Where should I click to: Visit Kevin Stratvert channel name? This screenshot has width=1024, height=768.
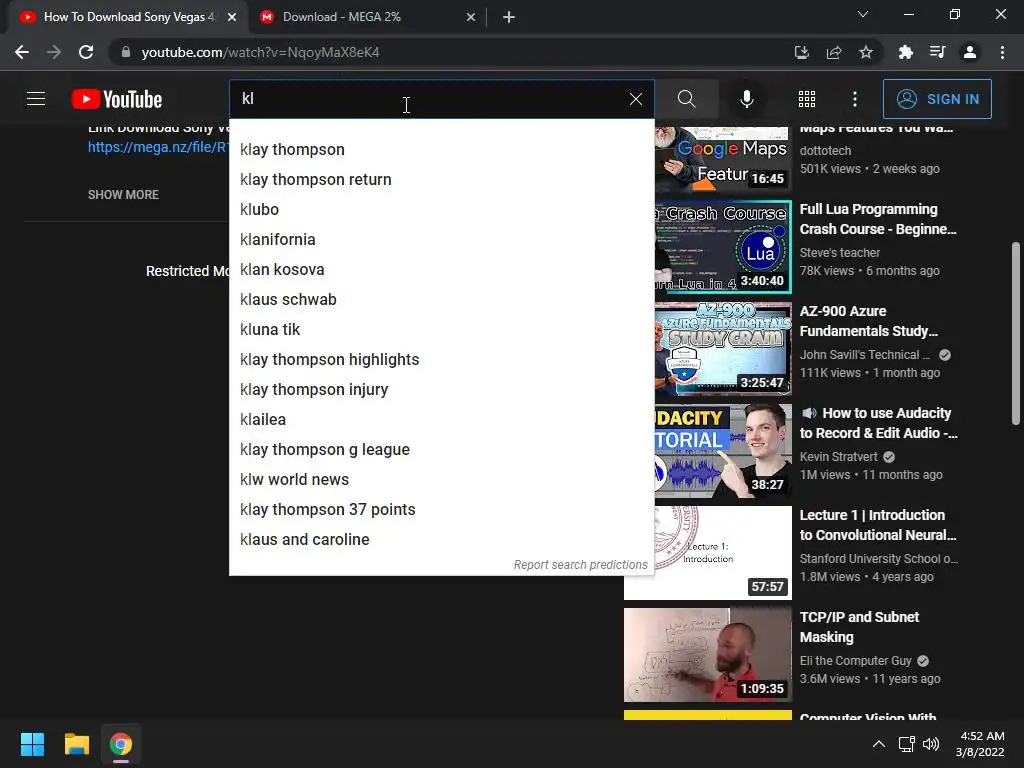pos(839,457)
